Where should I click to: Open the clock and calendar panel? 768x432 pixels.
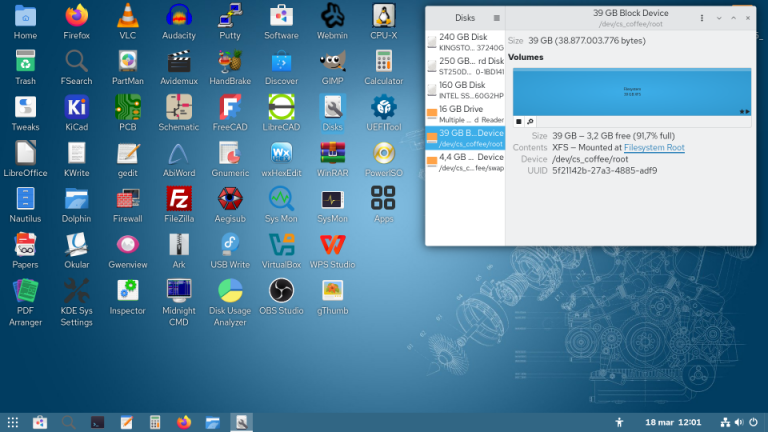673,422
